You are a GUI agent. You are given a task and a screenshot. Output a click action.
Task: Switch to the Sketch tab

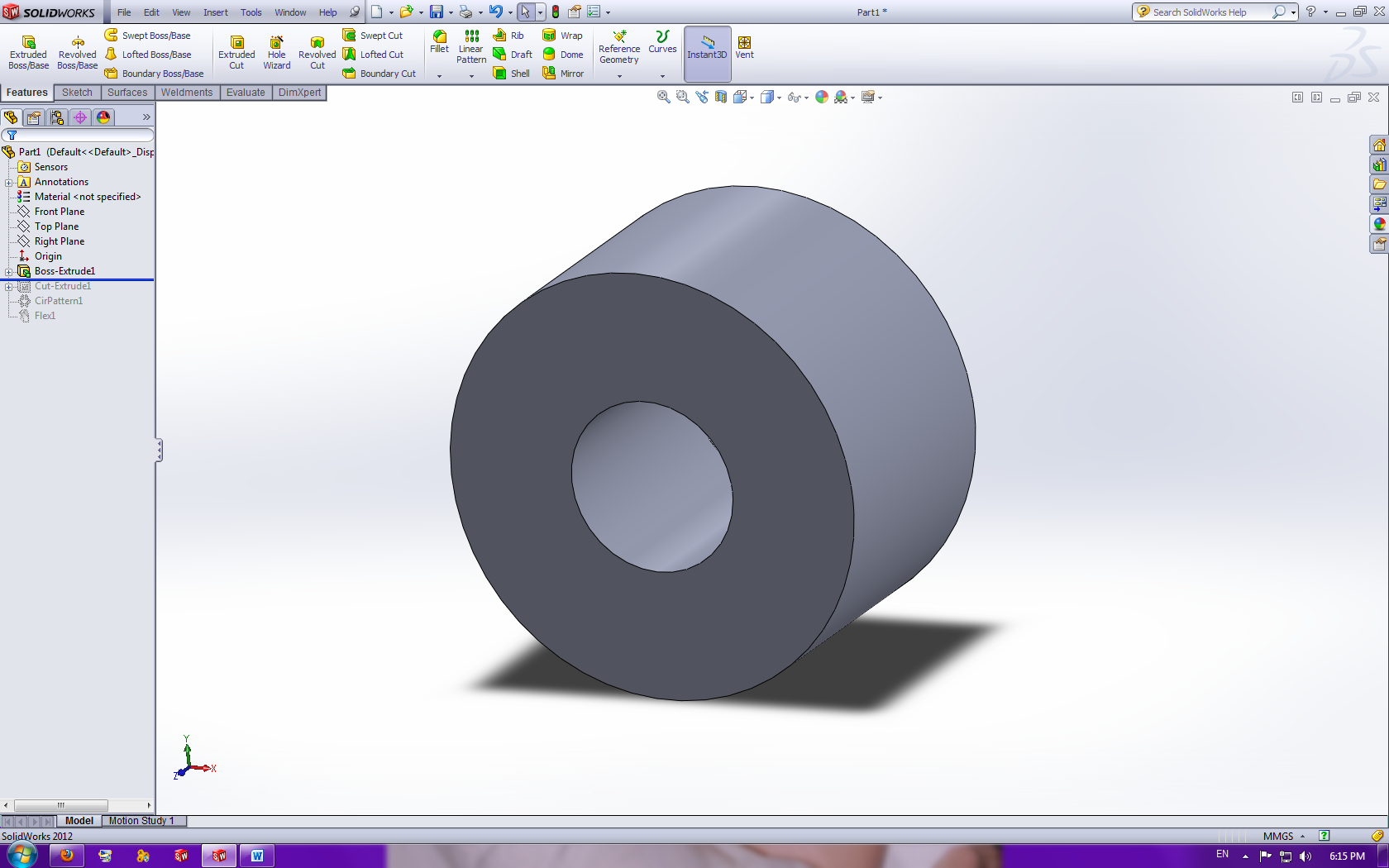(x=77, y=93)
